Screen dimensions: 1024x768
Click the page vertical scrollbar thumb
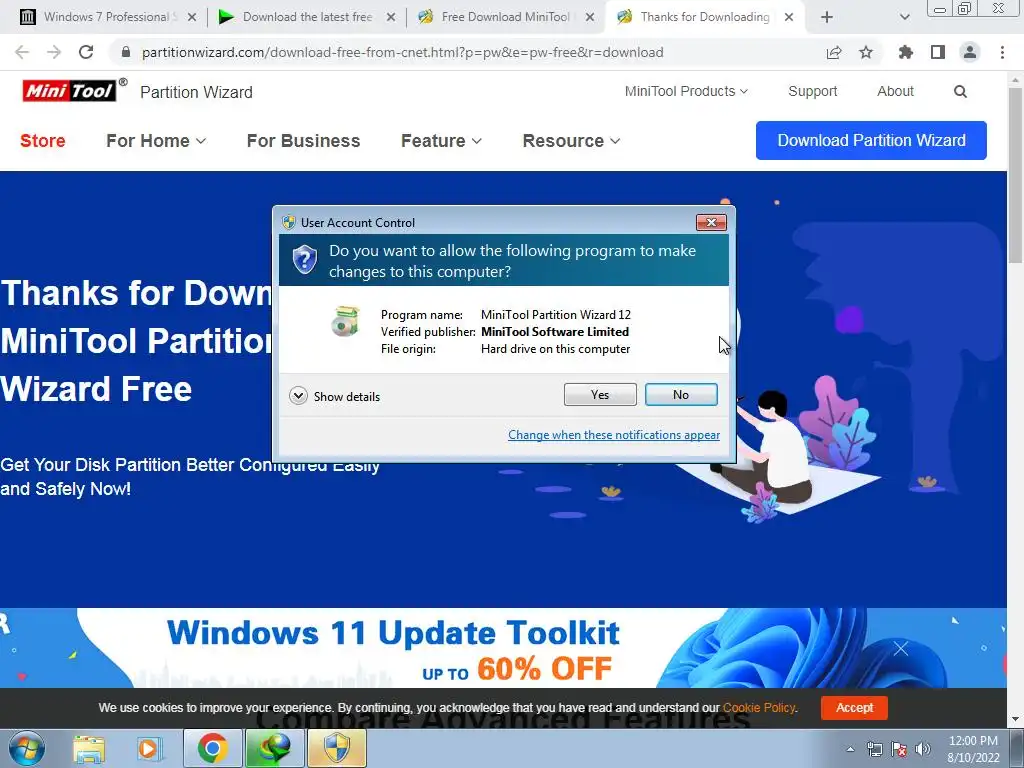(1016, 174)
